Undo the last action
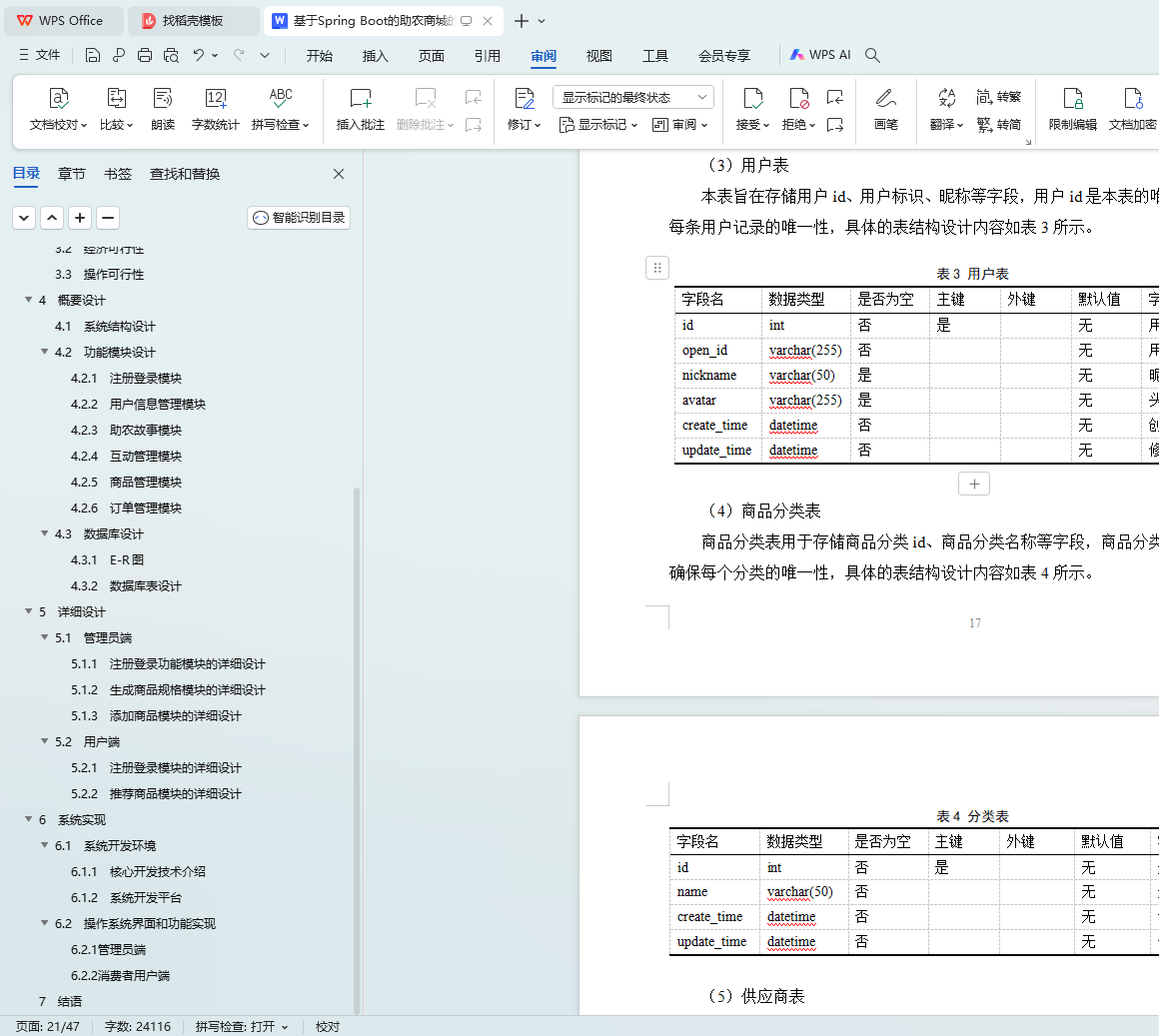The height and width of the screenshot is (1036, 1159). (x=198, y=55)
